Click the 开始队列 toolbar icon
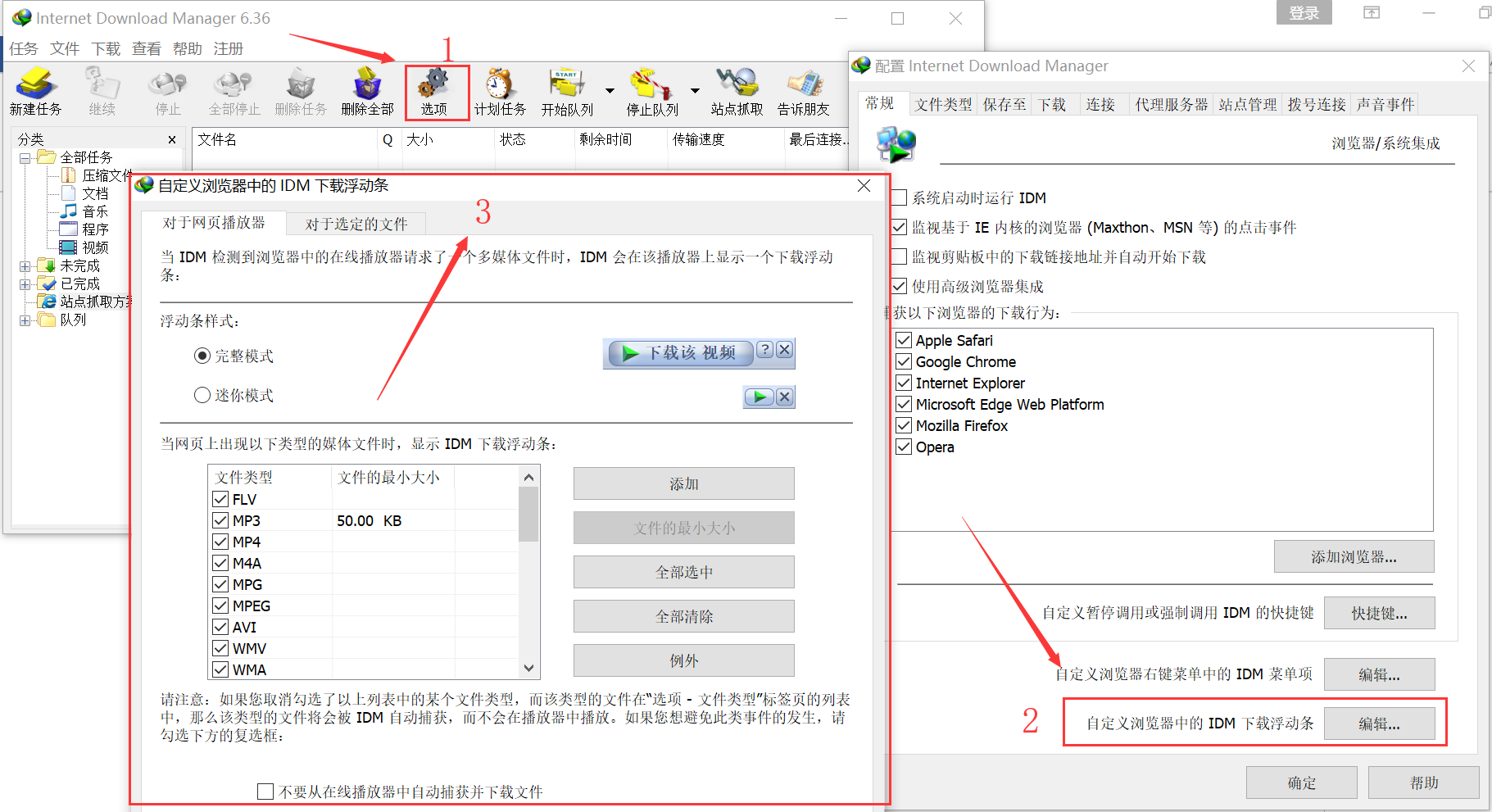The image size is (1492, 812). [567, 92]
